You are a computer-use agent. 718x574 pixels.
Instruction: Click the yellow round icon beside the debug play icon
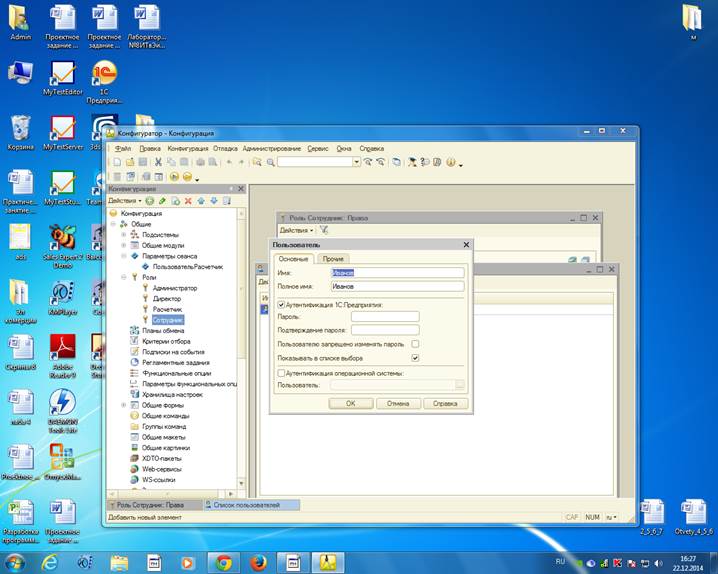tap(187, 177)
